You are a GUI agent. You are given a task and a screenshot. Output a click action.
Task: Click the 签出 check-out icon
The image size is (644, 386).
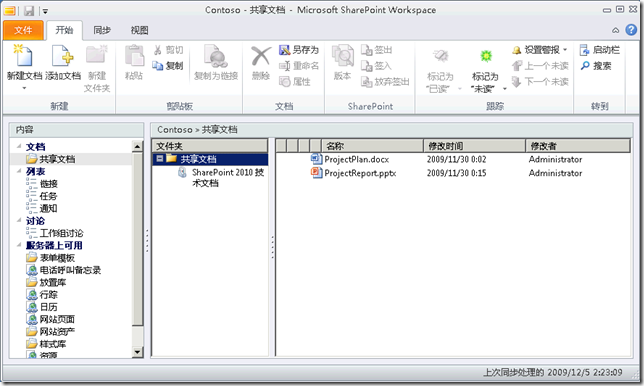(x=366, y=50)
